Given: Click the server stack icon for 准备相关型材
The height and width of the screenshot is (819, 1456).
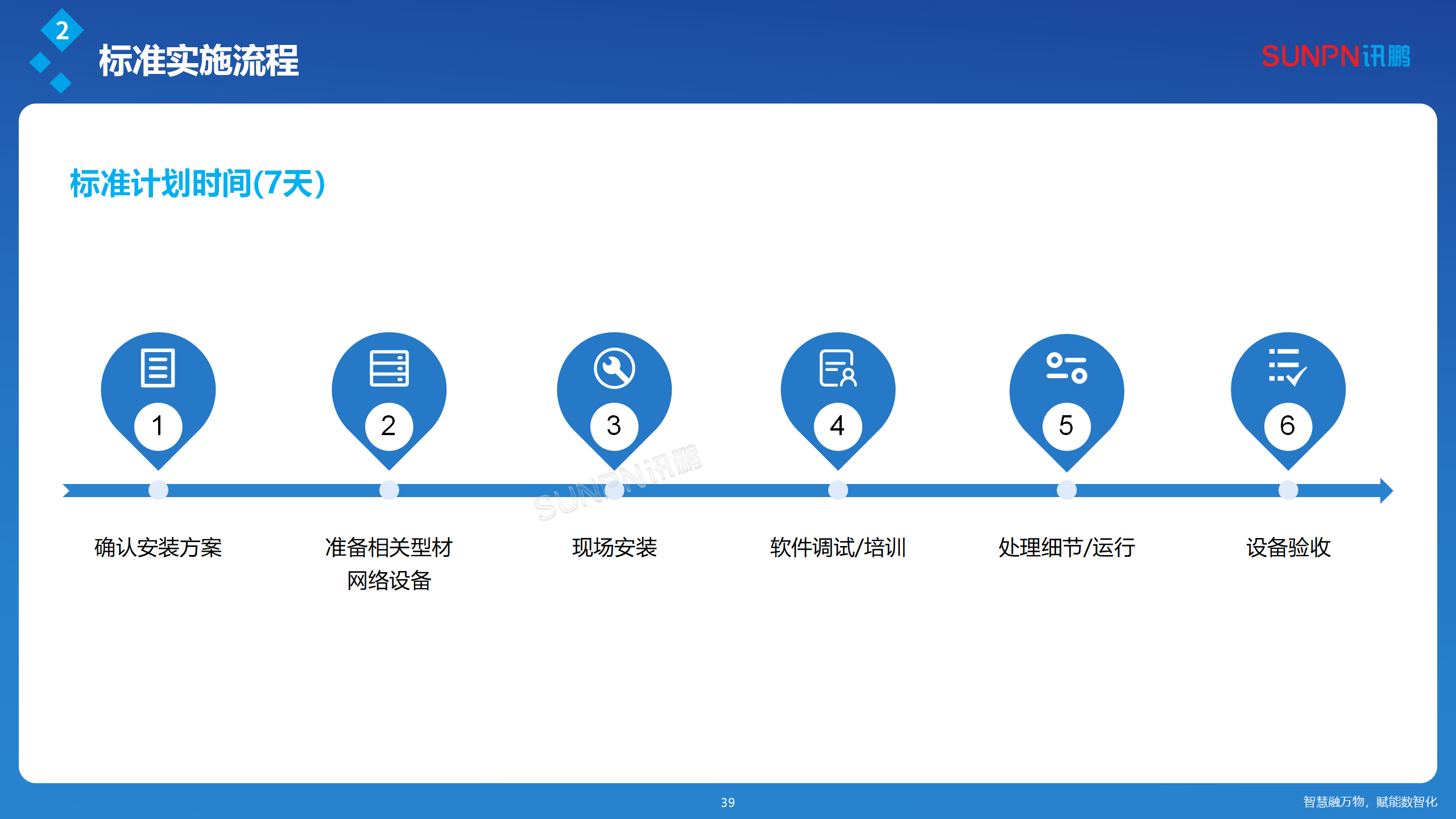Looking at the screenshot, I should [x=389, y=369].
